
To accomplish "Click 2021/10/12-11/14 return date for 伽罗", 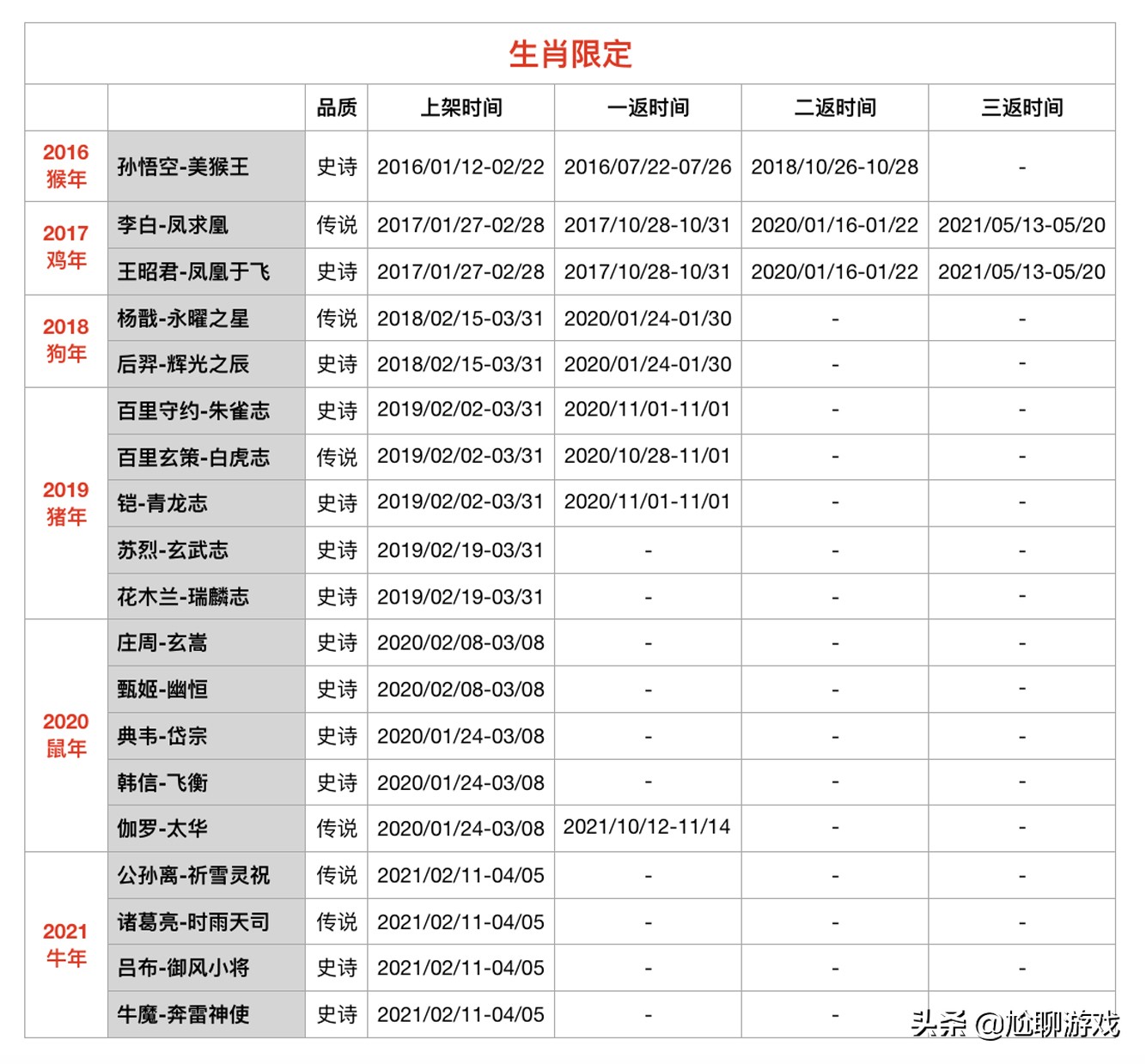I will coord(647,826).
